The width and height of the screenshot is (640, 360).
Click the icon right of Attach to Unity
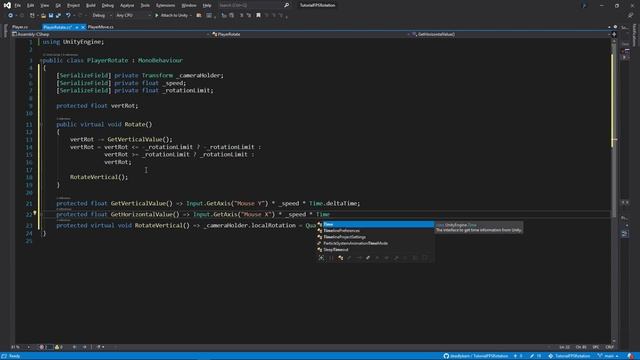pyautogui.click(x=199, y=16)
